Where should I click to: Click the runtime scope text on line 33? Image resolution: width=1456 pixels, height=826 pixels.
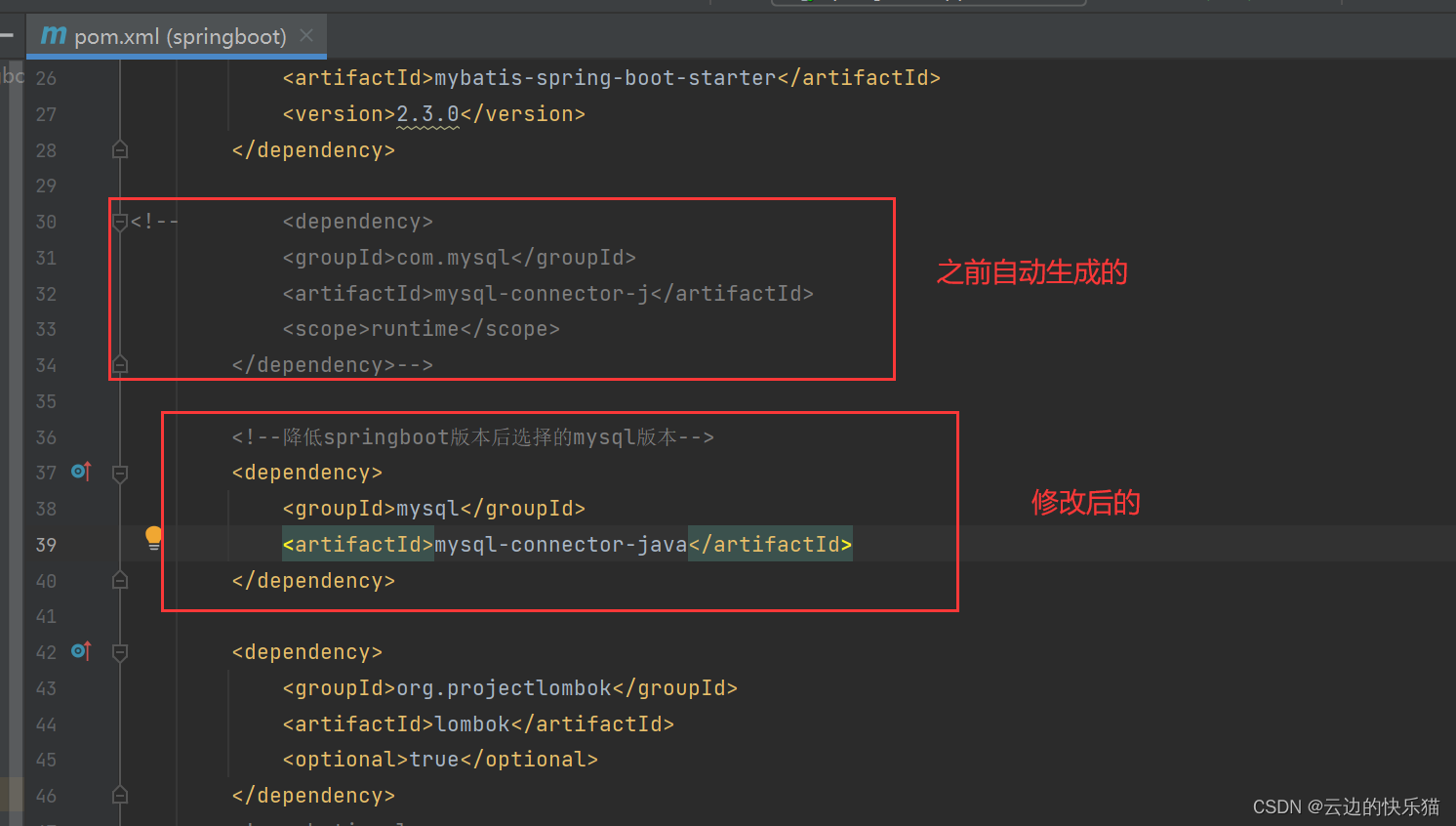(415, 329)
